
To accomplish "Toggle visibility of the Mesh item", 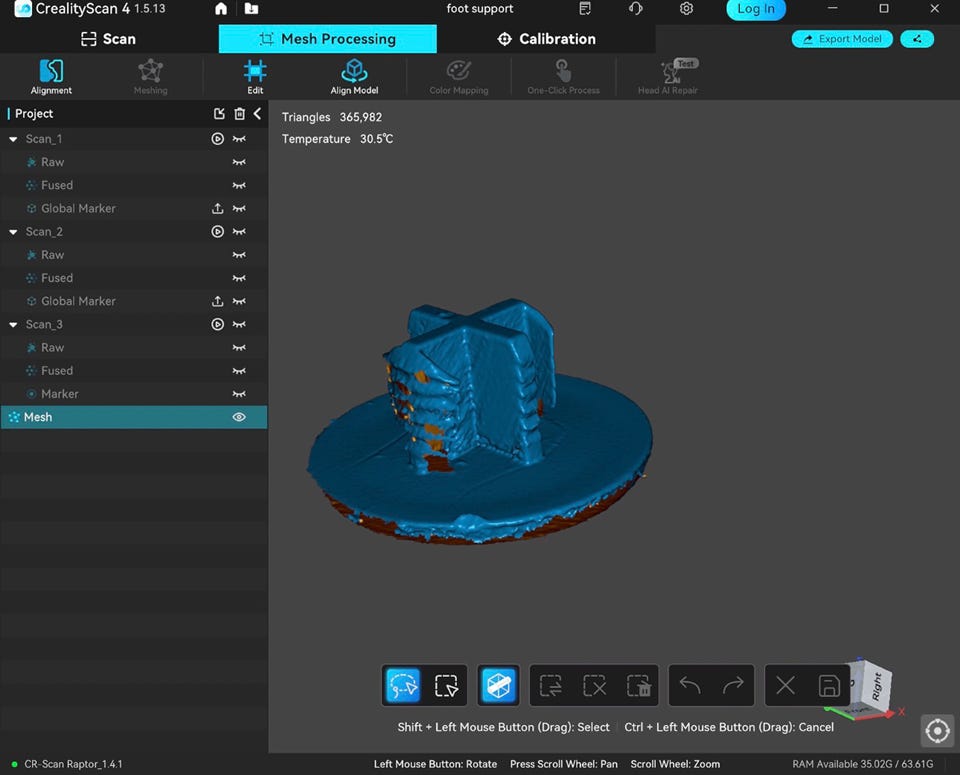I will pos(239,417).
